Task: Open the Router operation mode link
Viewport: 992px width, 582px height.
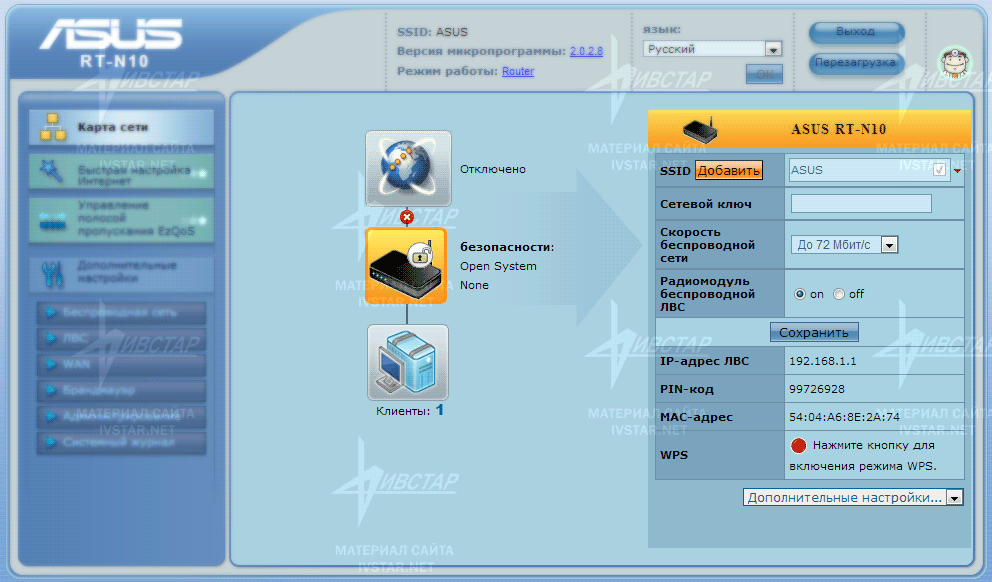Action: point(518,71)
